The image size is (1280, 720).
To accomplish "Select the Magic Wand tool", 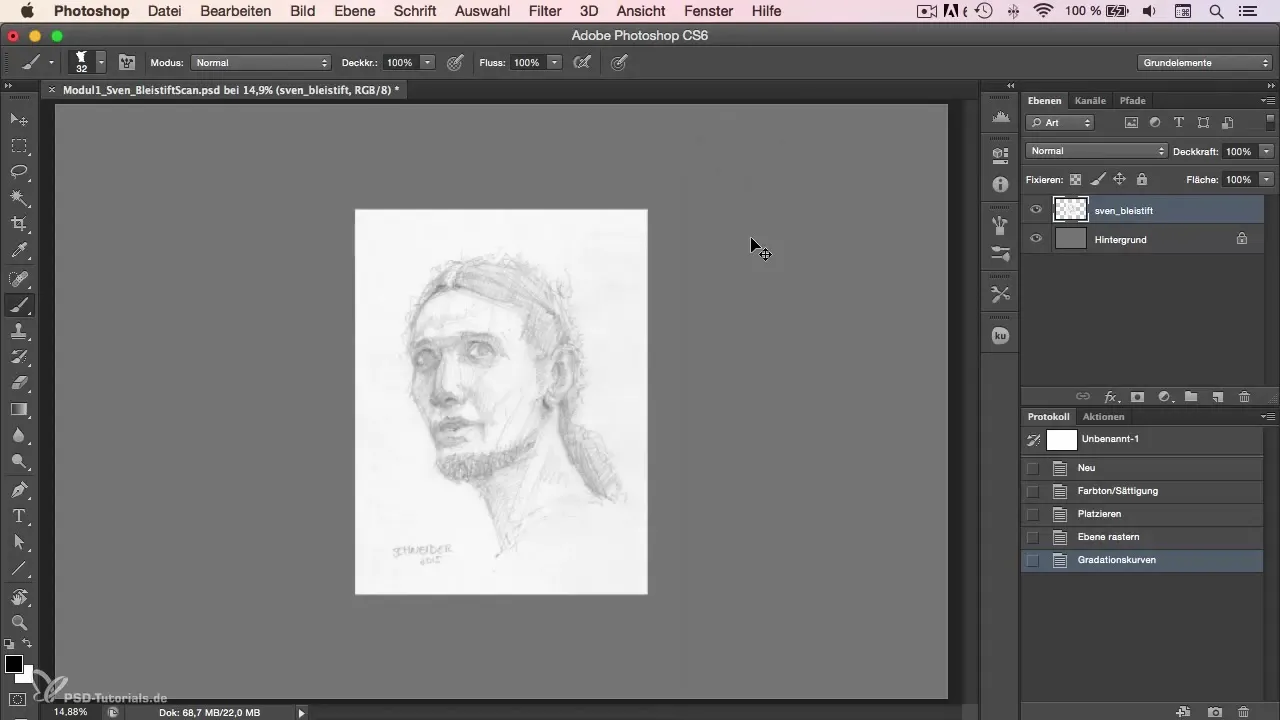I will pyautogui.click(x=19, y=198).
